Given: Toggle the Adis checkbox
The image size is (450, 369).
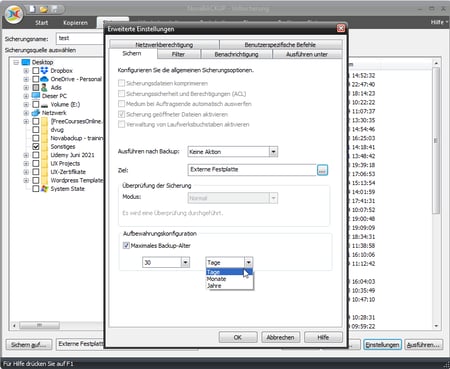Looking at the screenshot, I should 36,88.
